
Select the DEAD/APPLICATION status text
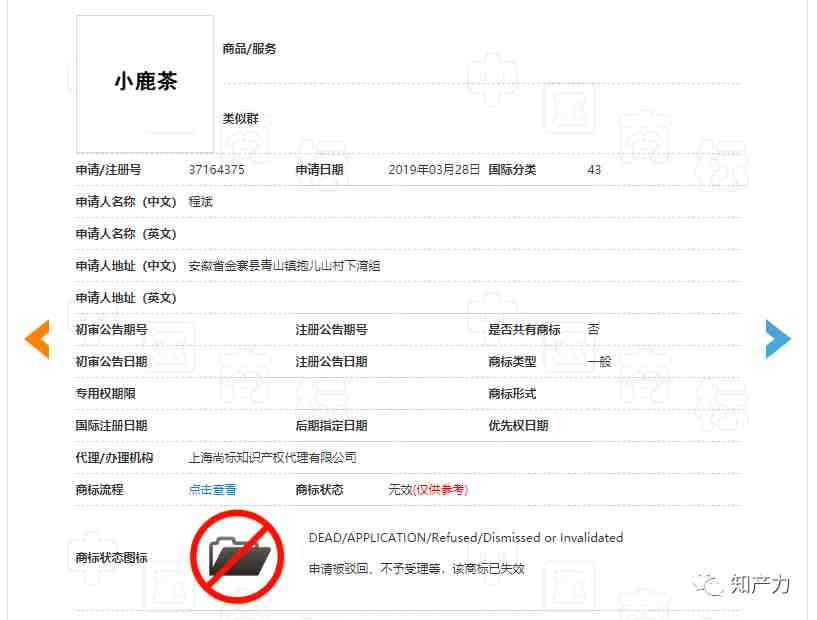point(466,538)
